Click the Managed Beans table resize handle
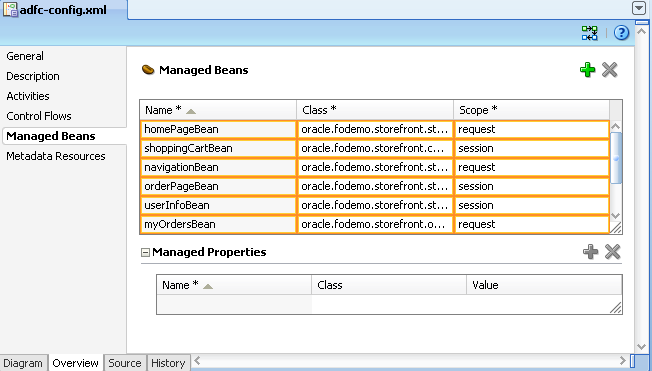This screenshot has height=371, width=652. (x=616, y=228)
